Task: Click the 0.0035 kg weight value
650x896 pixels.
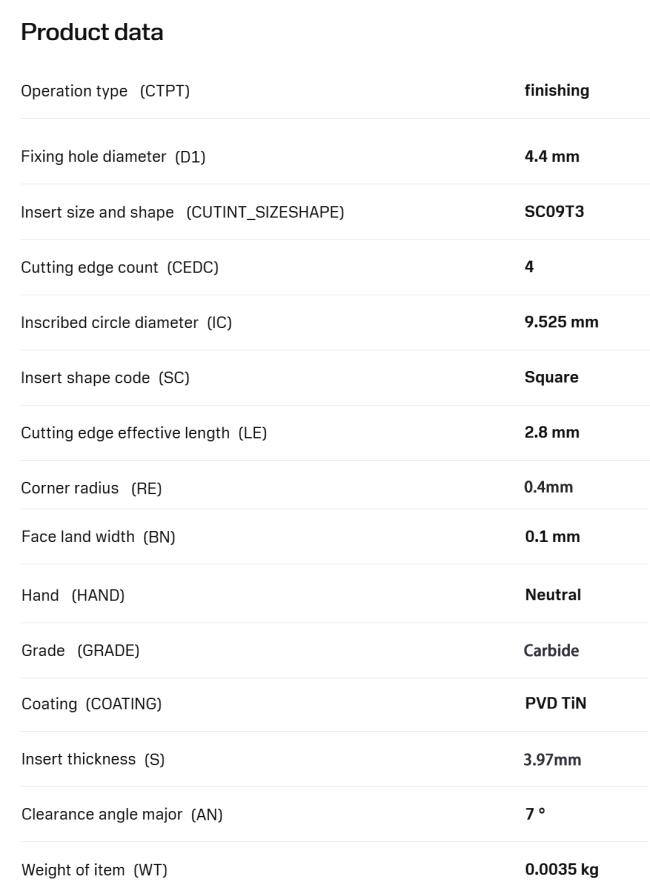Action: (x=562, y=869)
